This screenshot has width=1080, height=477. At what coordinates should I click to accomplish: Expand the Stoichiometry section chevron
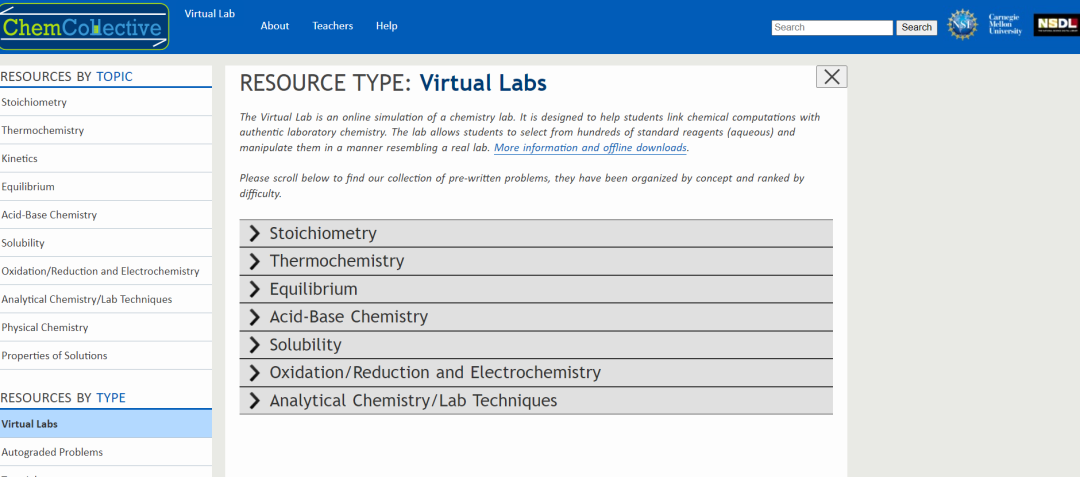[254, 233]
